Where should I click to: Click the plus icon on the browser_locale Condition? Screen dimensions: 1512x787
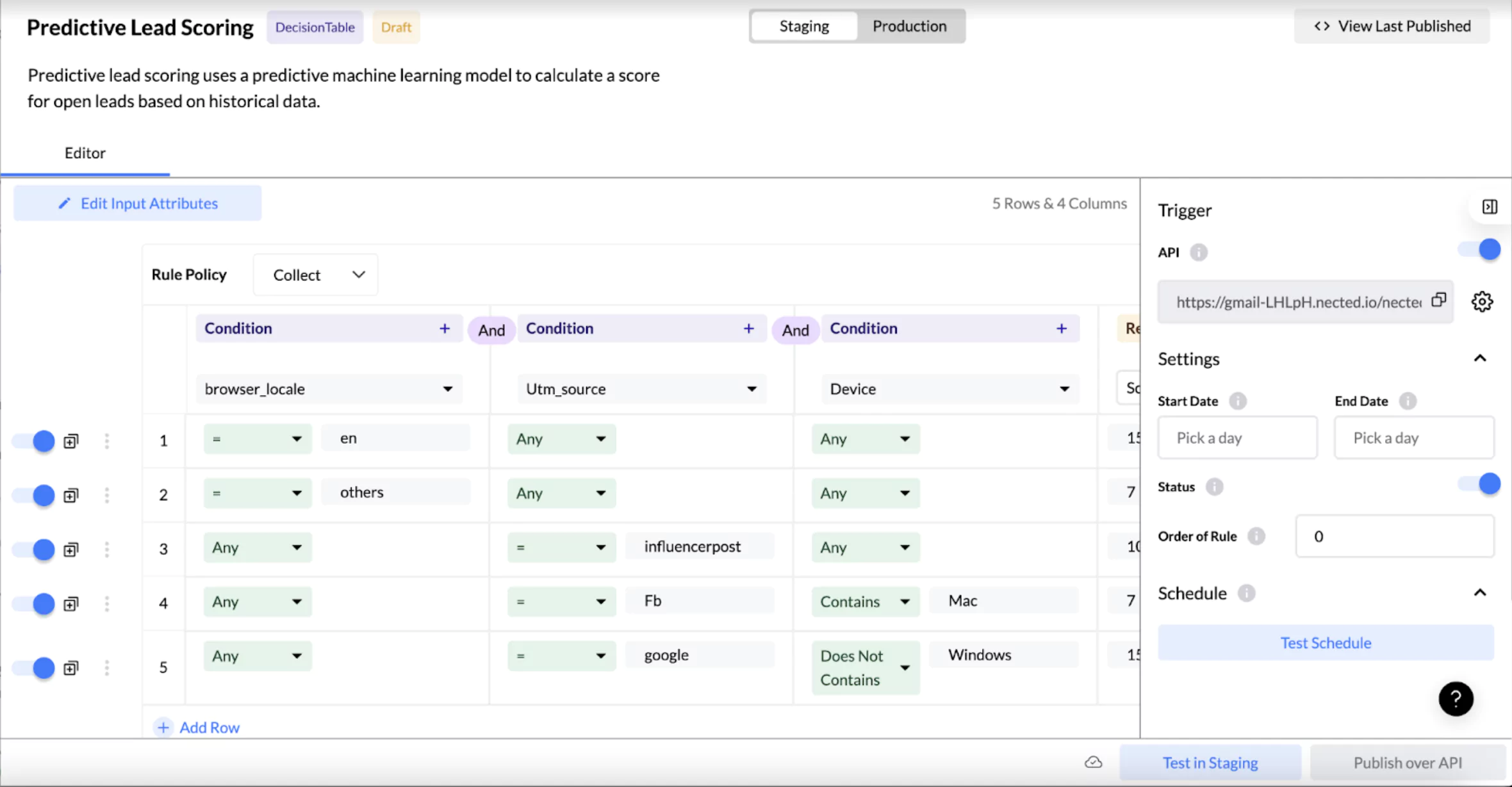coord(445,329)
